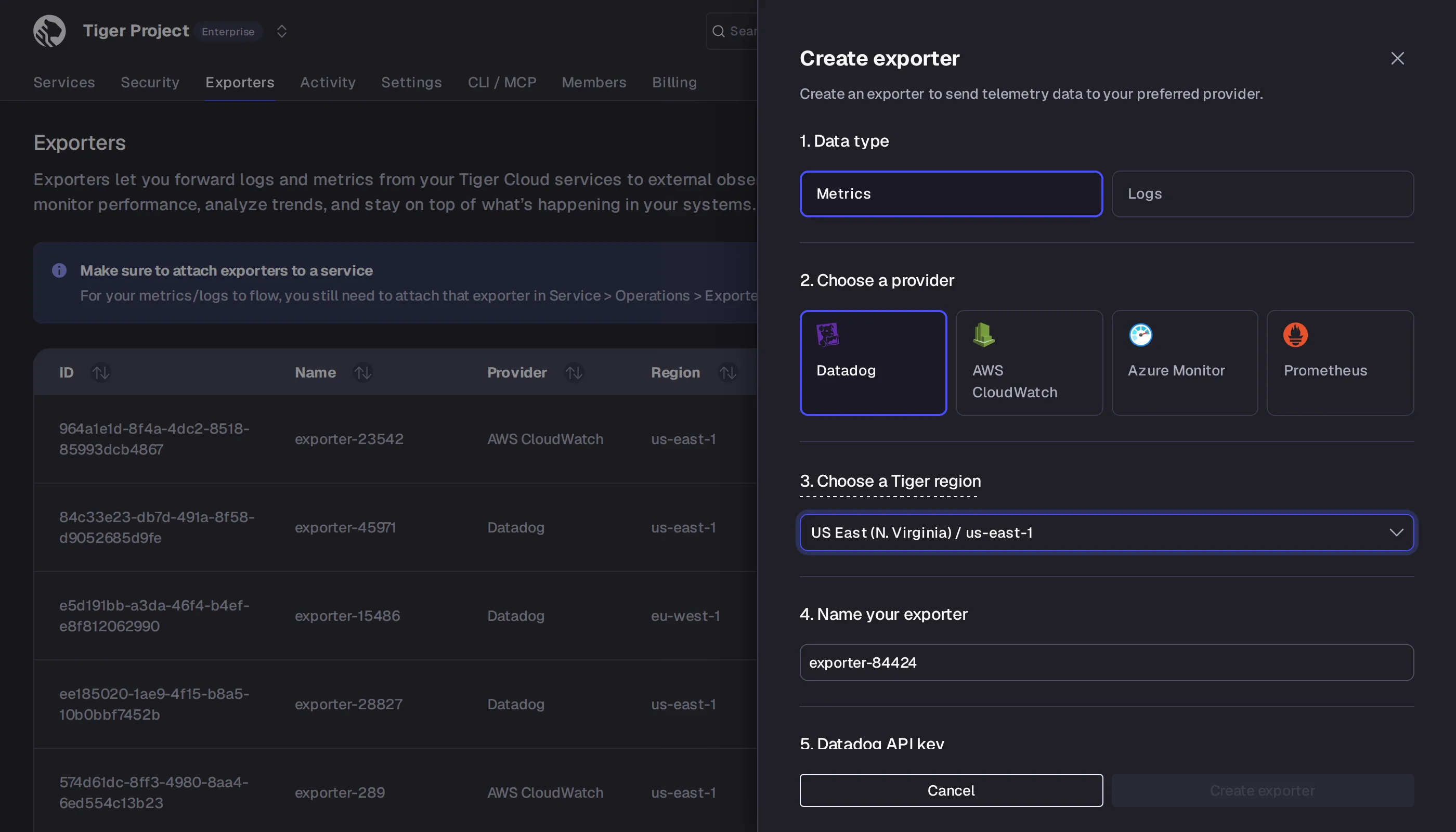
Task: Select Metrics data type
Action: 951,194
